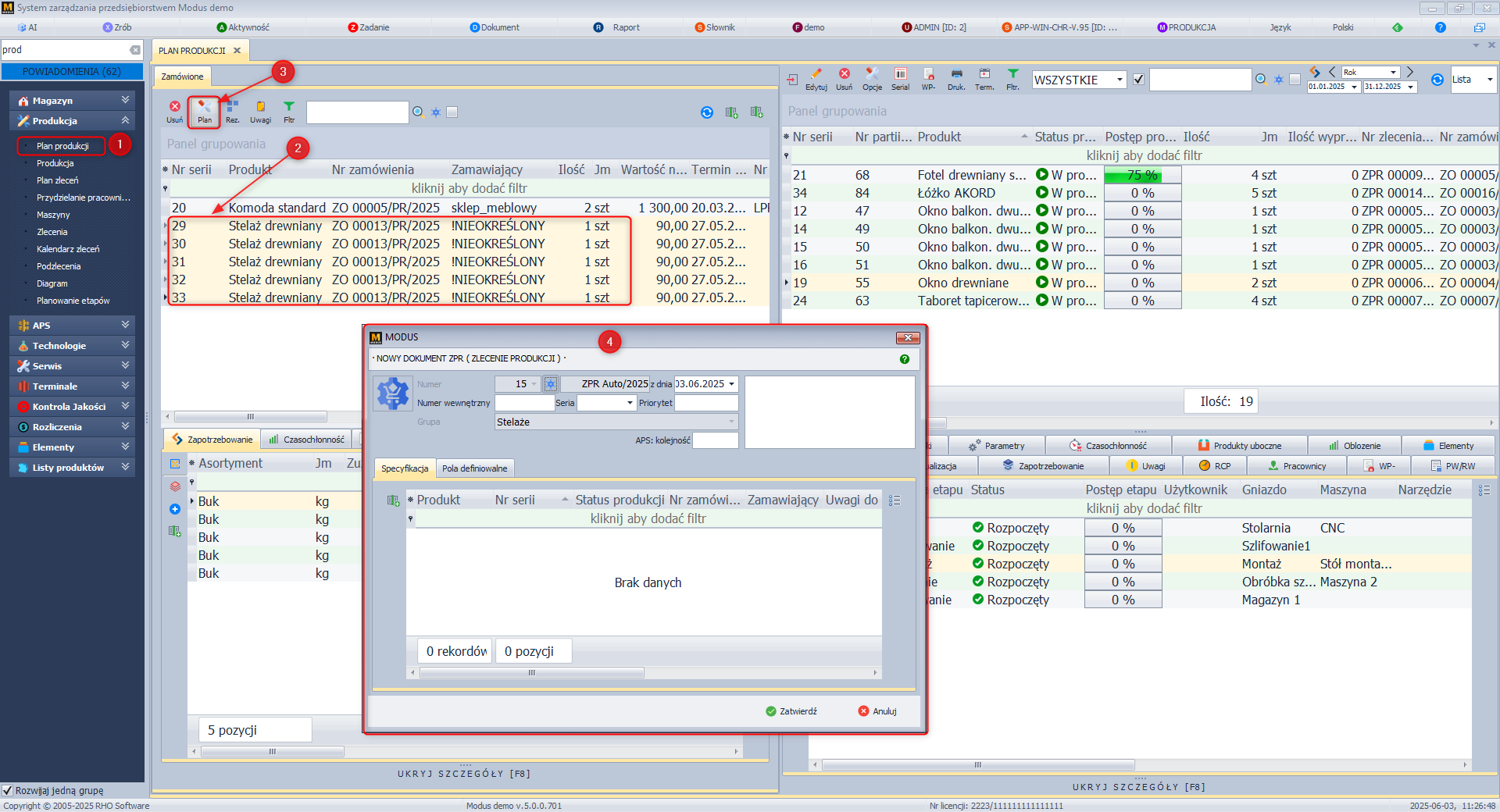Open Uwagi notes in the orders toolbar
The image size is (1500, 812).
pyautogui.click(x=260, y=111)
